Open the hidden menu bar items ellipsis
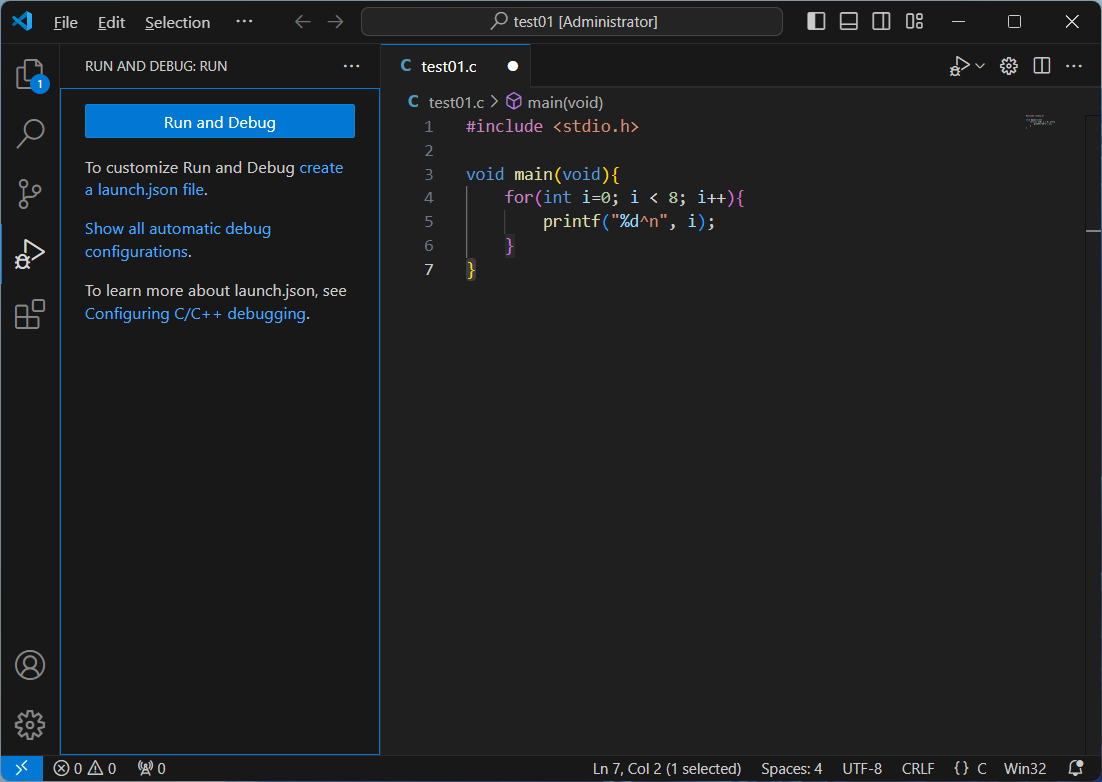 (244, 22)
